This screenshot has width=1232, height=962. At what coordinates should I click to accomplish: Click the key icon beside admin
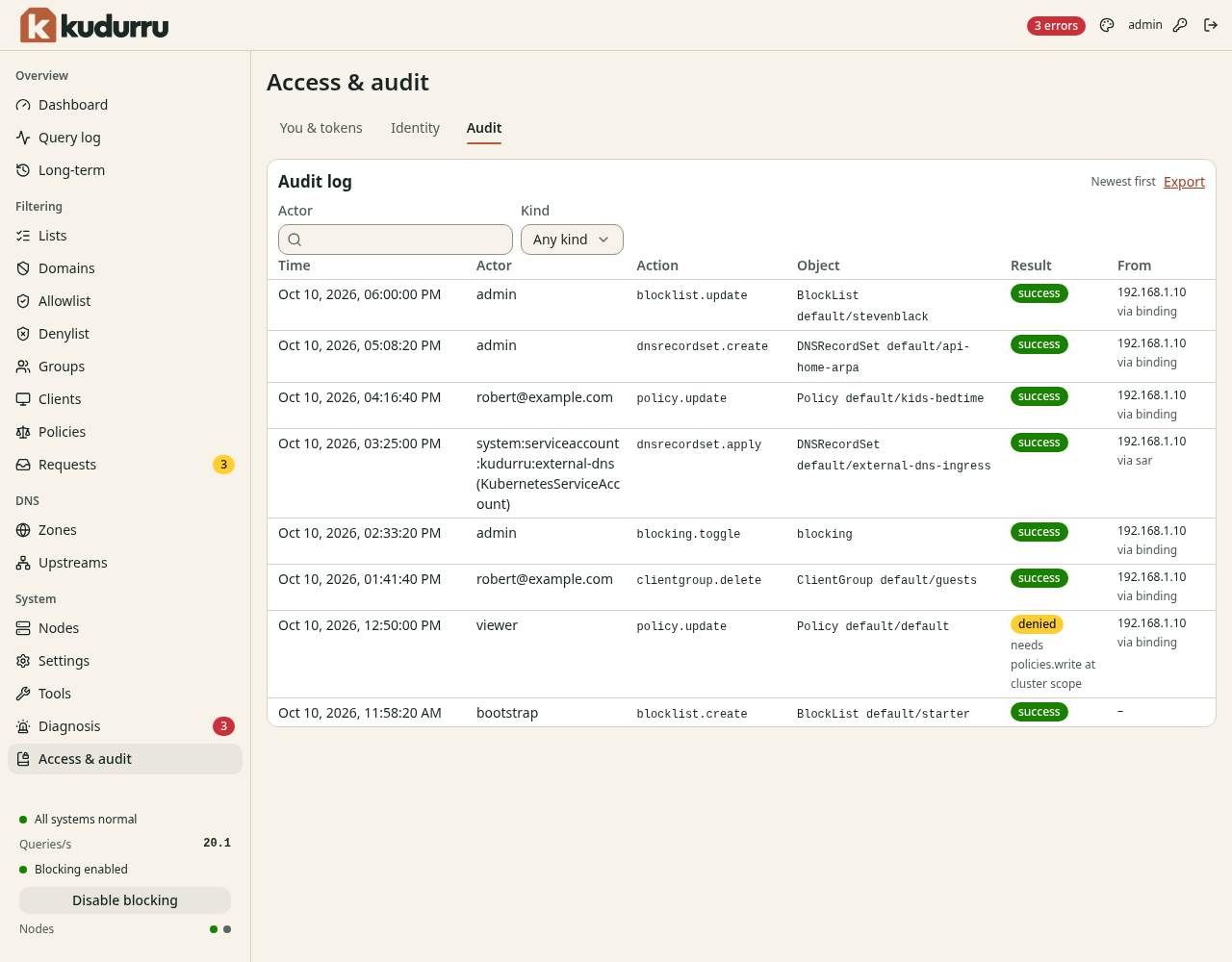(1180, 25)
